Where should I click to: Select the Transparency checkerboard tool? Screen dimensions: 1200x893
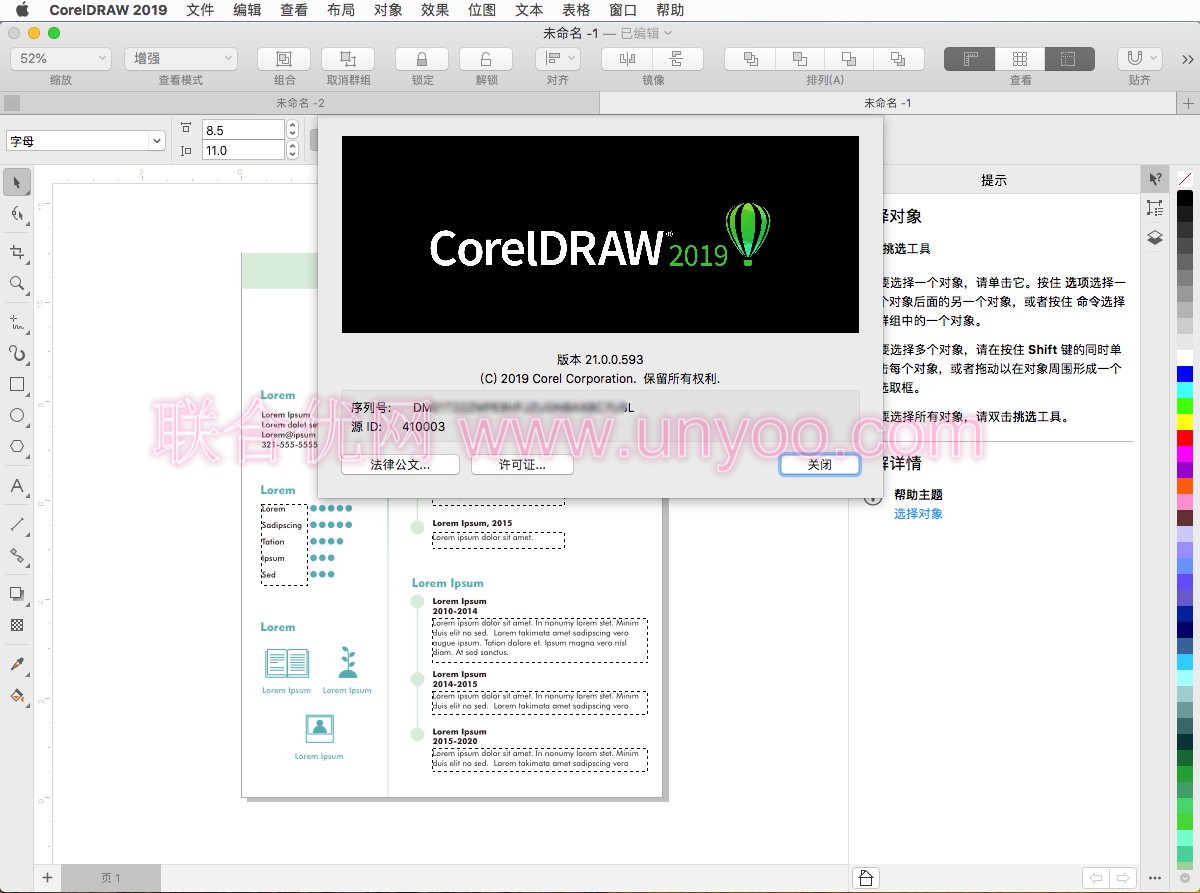point(17,625)
